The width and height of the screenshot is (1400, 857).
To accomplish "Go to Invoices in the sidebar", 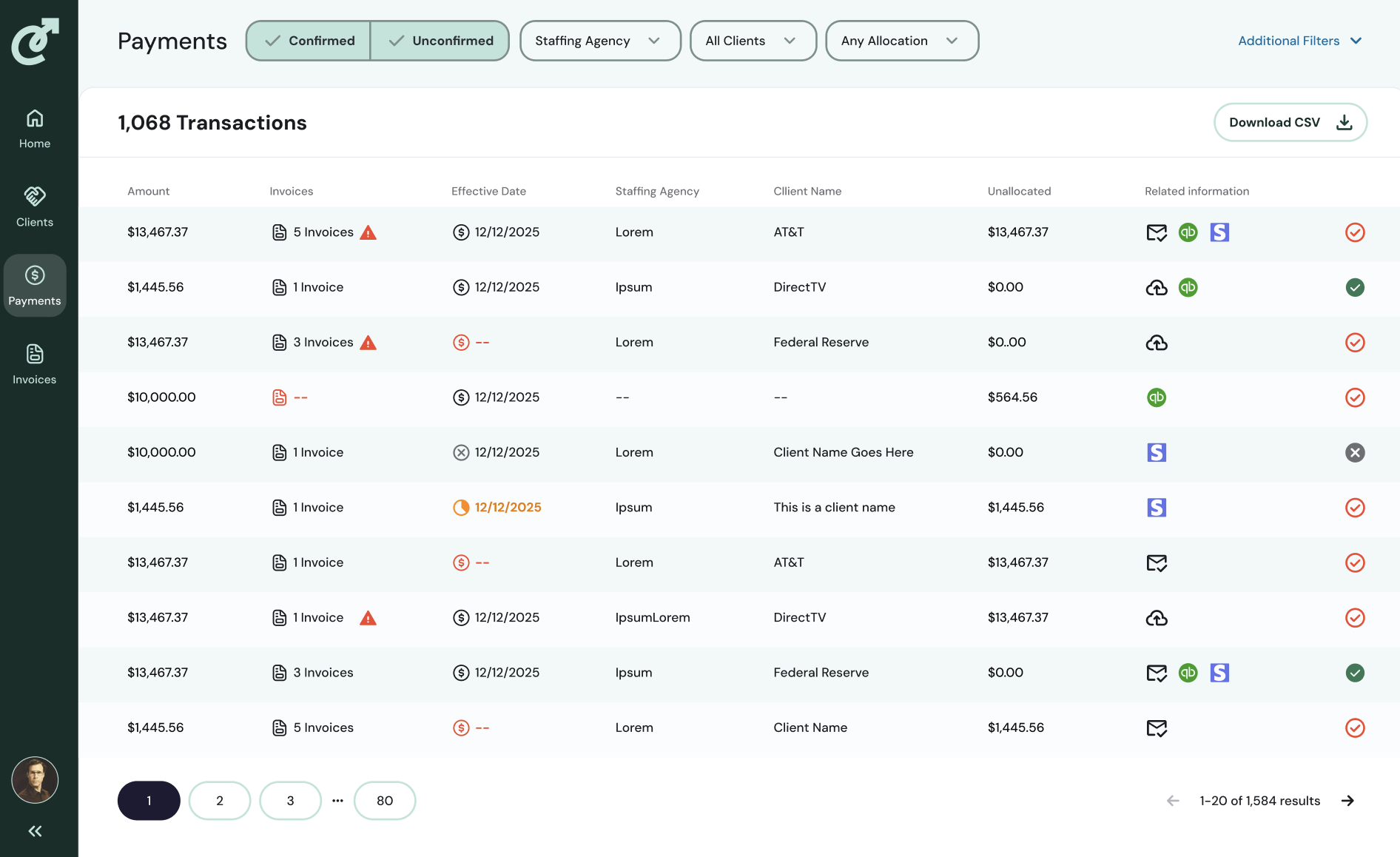I will point(35,364).
